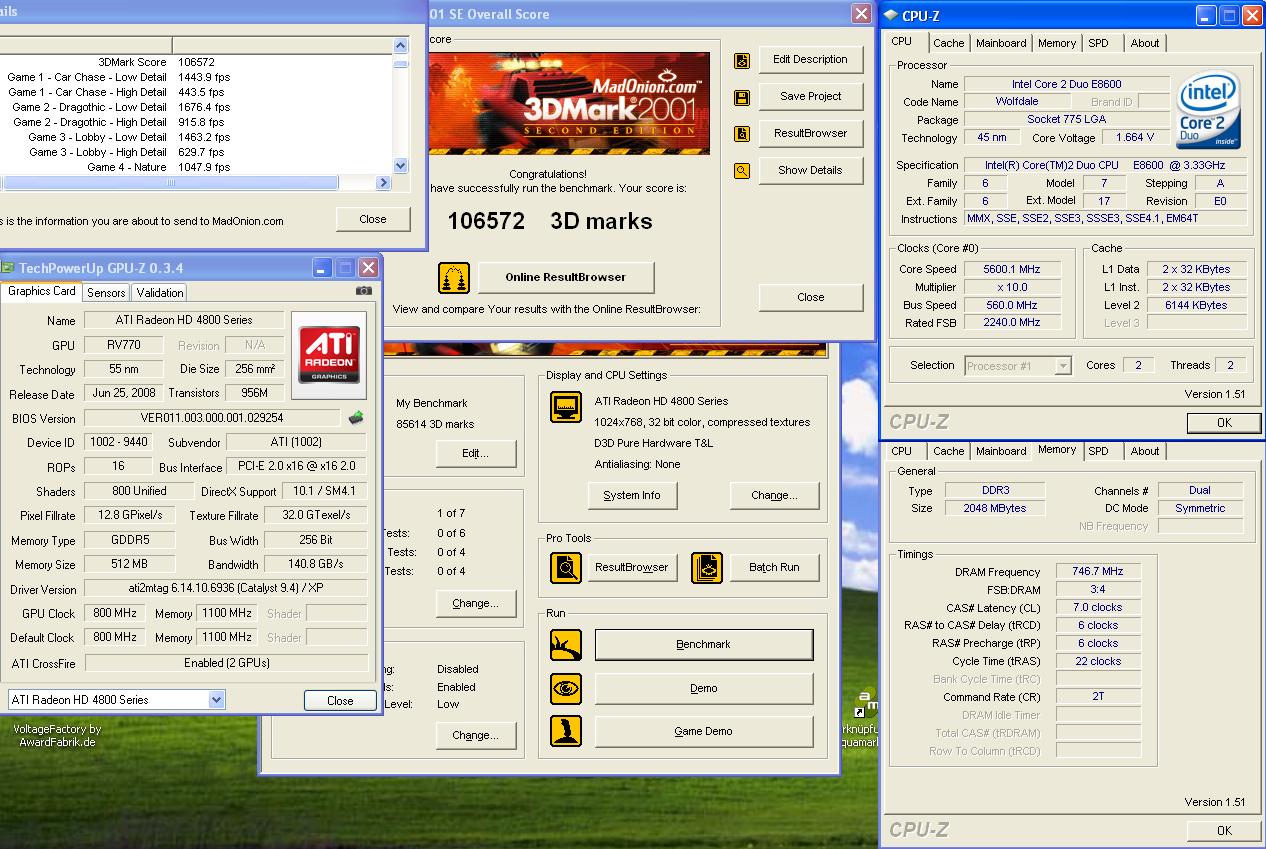Open the CPU tab in lower CPU-Z window
The height and width of the screenshot is (849, 1266).
click(x=902, y=451)
